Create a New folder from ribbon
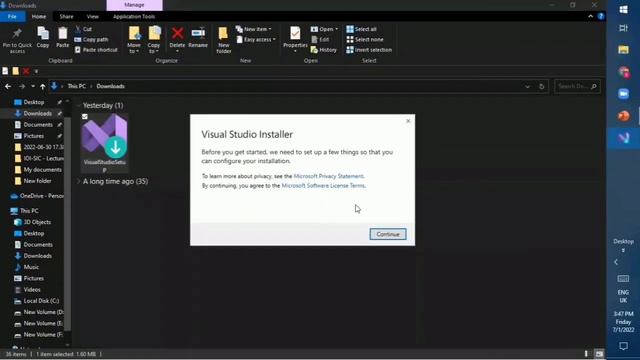The width and height of the screenshot is (640, 360). click(x=224, y=40)
